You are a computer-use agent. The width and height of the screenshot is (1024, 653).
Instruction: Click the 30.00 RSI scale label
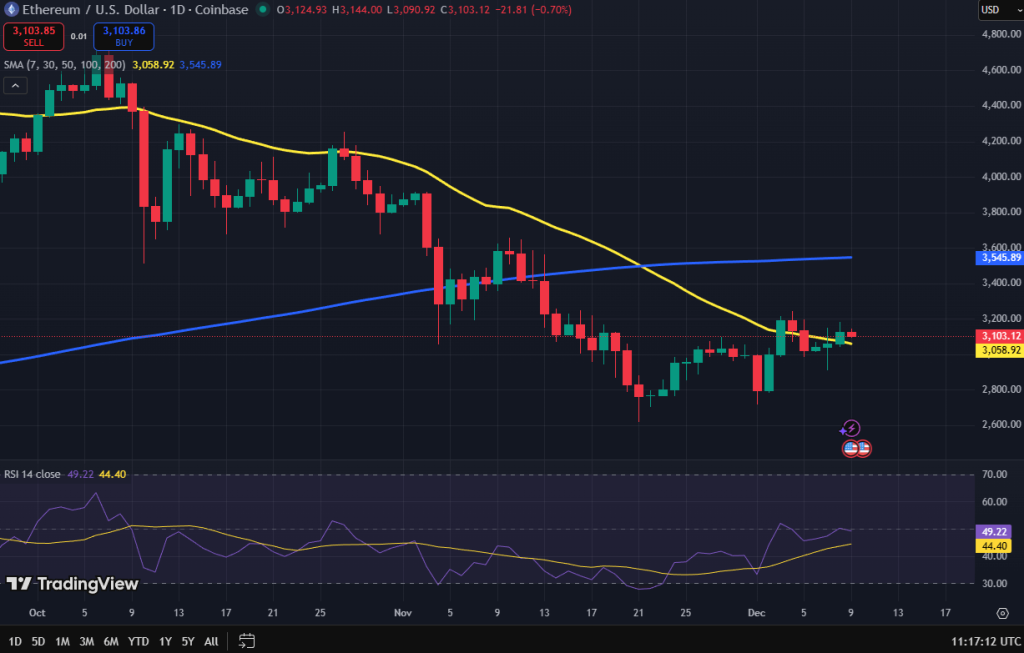(x=995, y=583)
